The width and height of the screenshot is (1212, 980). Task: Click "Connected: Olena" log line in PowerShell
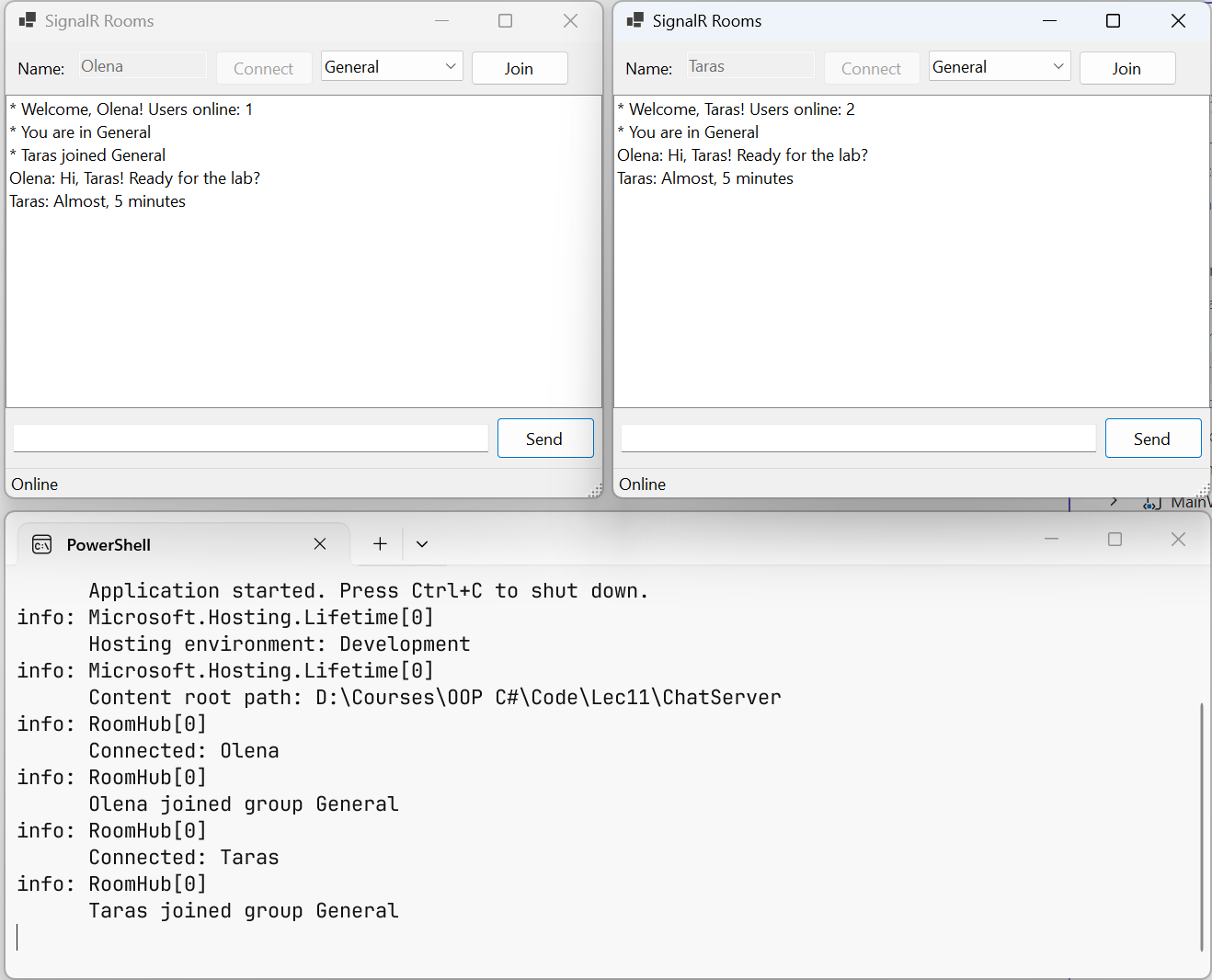[184, 751]
